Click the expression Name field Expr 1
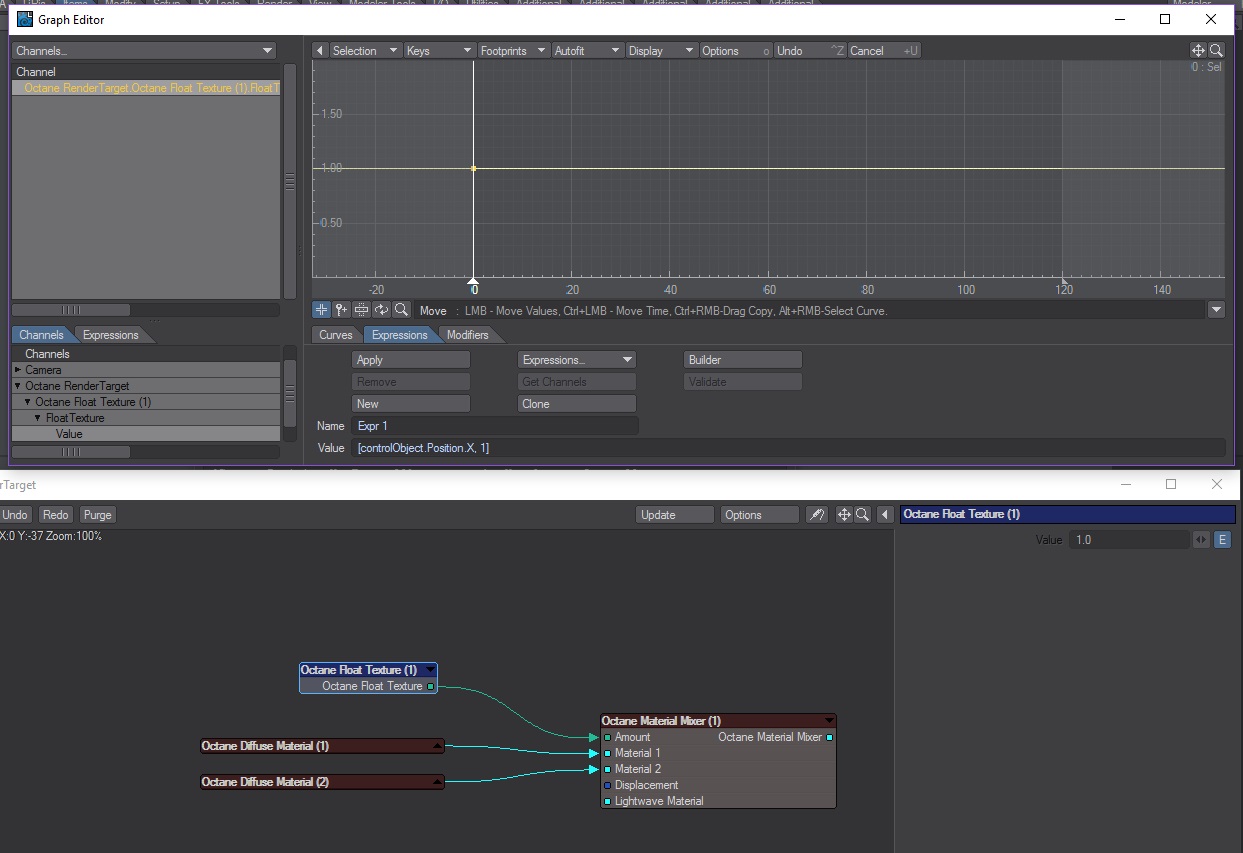1243x853 pixels. 495,426
